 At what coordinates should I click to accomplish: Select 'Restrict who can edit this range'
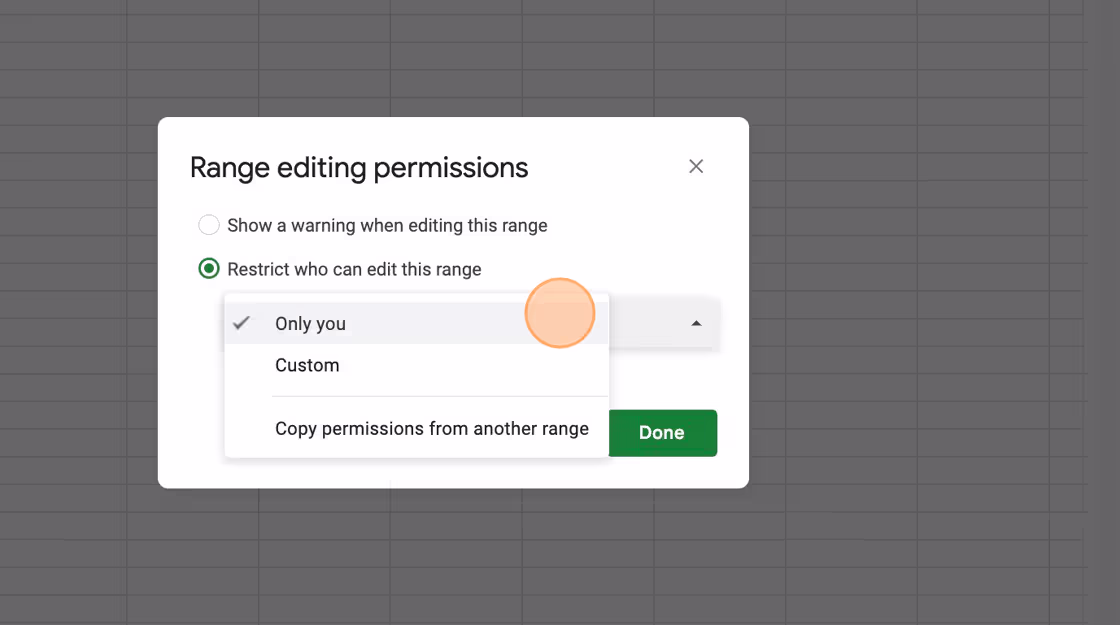pos(209,269)
